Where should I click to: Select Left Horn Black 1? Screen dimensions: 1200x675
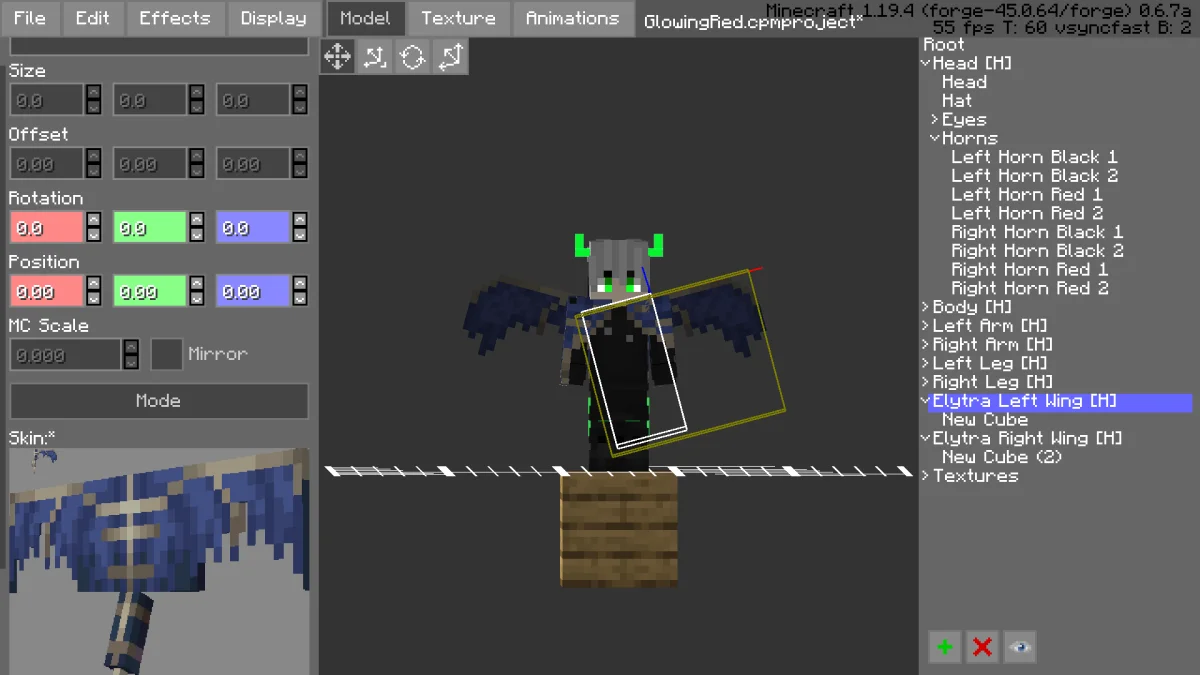point(1034,157)
